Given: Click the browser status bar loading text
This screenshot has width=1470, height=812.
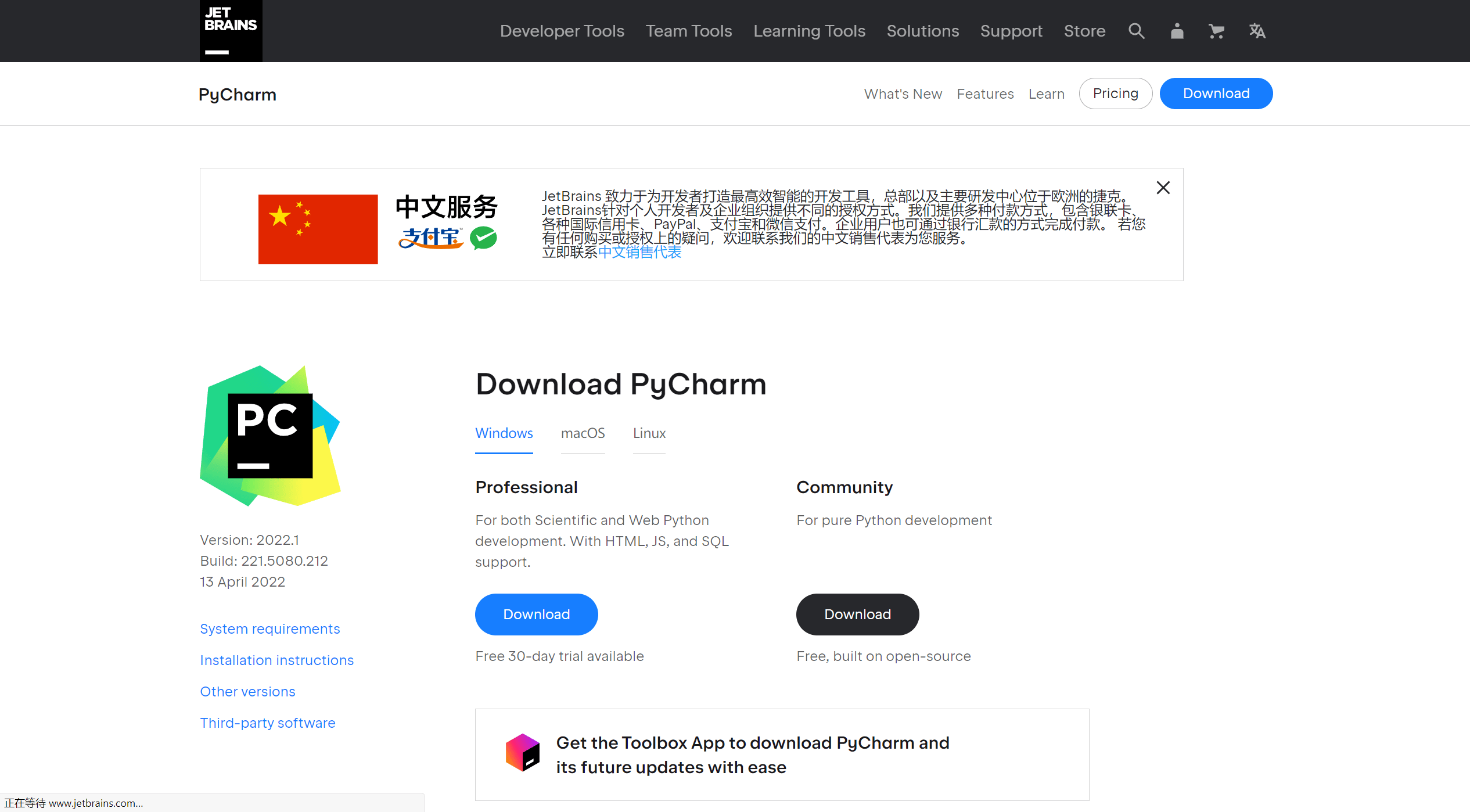Looking at the screenshot, I should click(x=74, y=803).
